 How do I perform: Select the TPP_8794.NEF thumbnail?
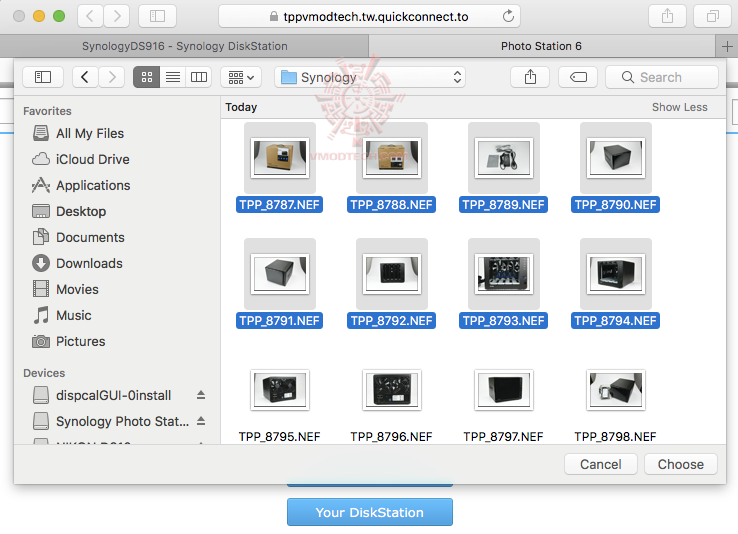click(x=616, y=274)
